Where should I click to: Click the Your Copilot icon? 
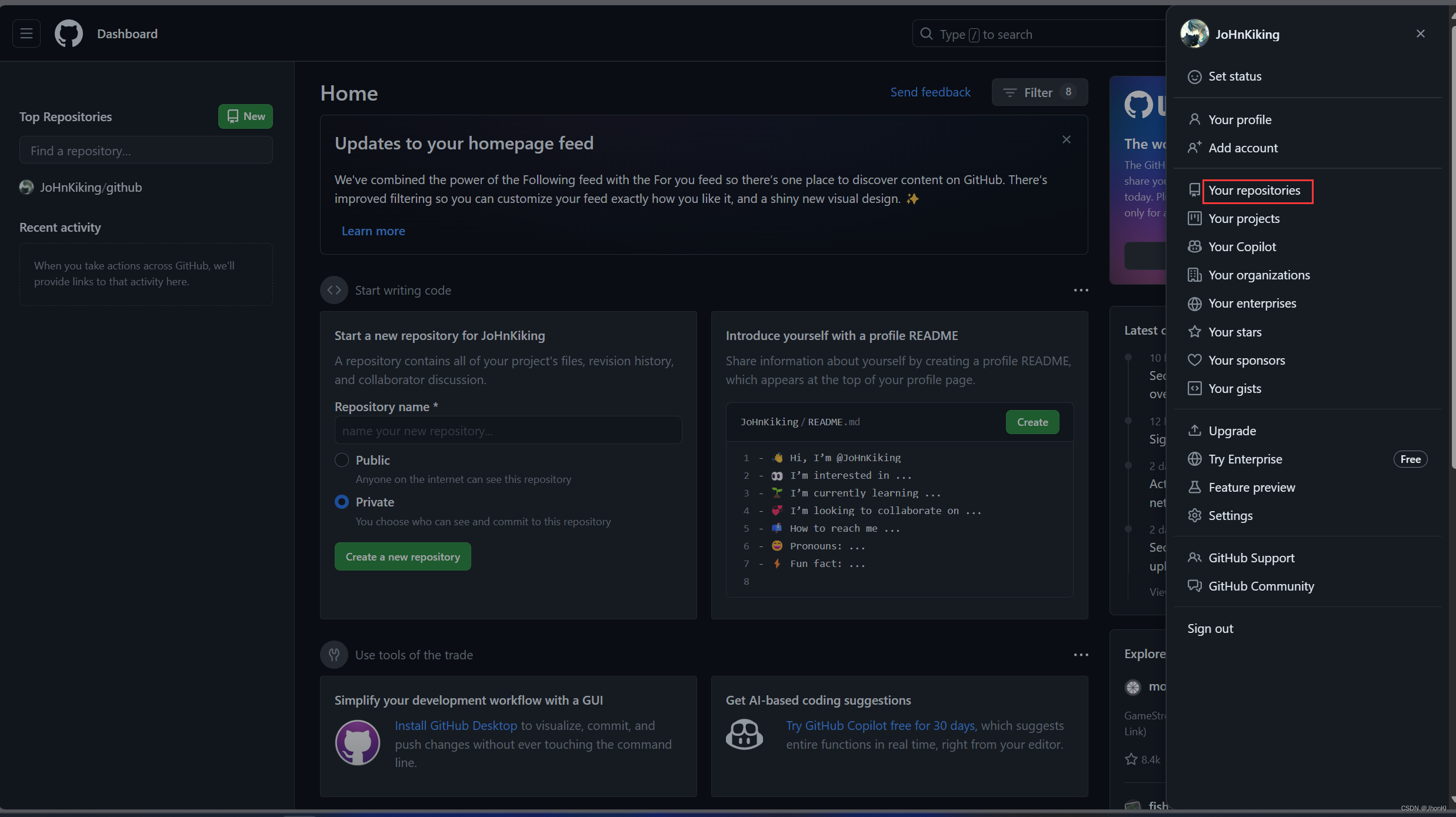click(x=1194, y=246)
